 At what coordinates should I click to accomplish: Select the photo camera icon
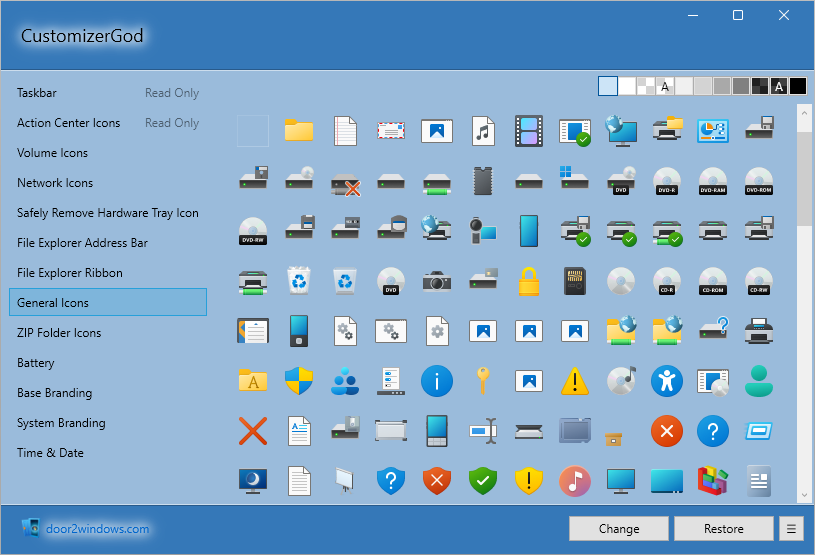437,281
